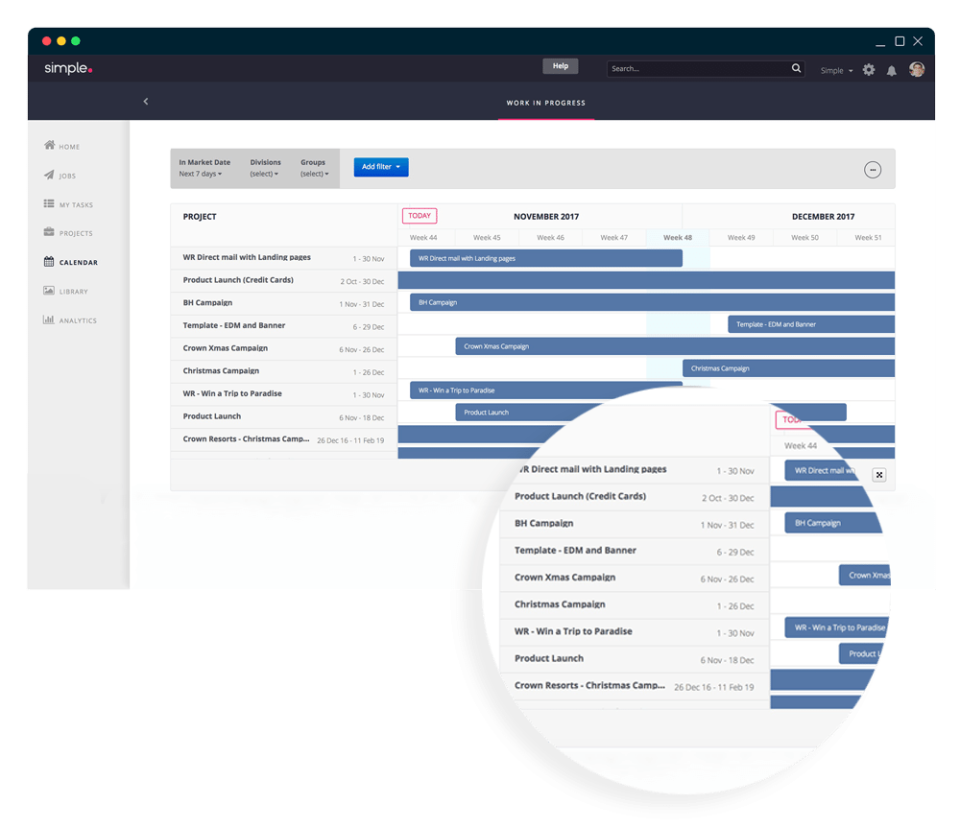The image size is (960, 828).
Task: Open Product Launch project row
Action: pos(283,416)
